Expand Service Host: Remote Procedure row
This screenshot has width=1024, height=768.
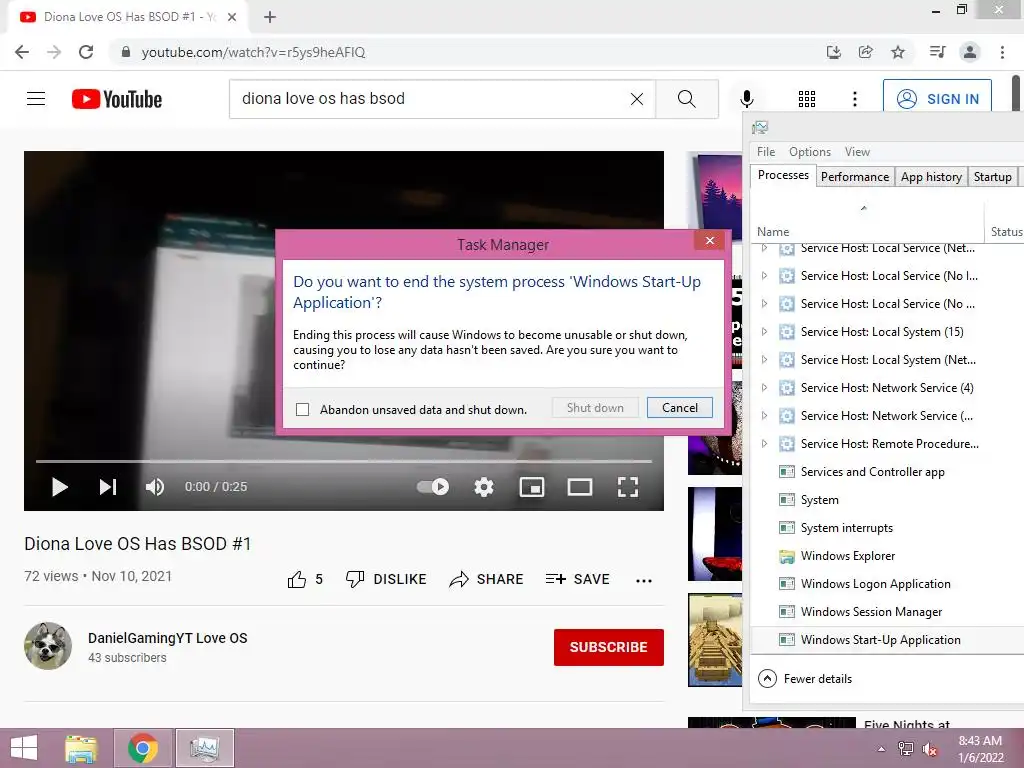764,443
